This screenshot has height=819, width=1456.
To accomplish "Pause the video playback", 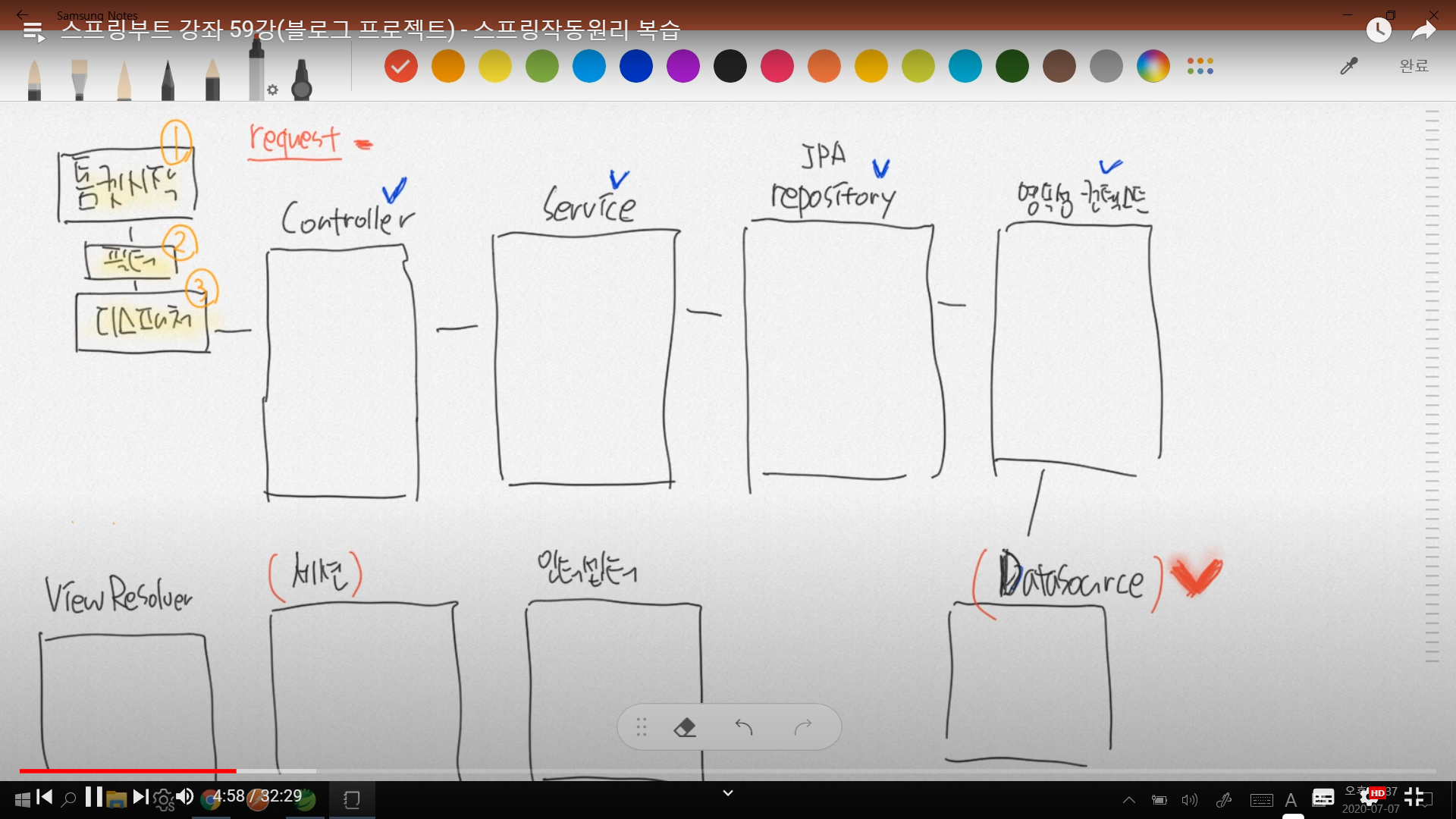I will pos(94,796).
